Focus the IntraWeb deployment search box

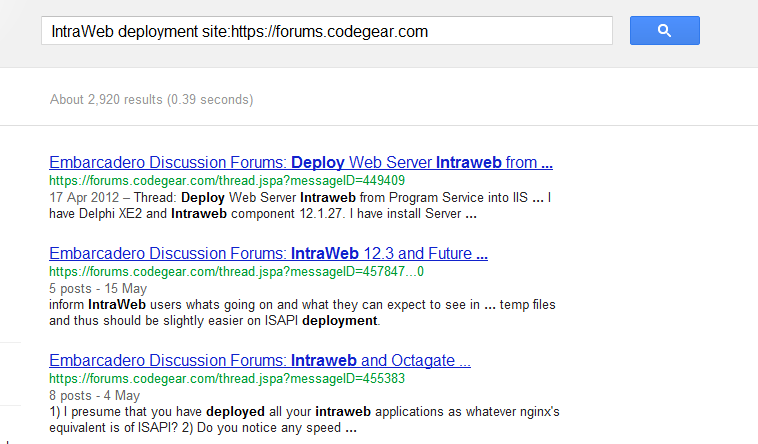(x=327, y=30)
